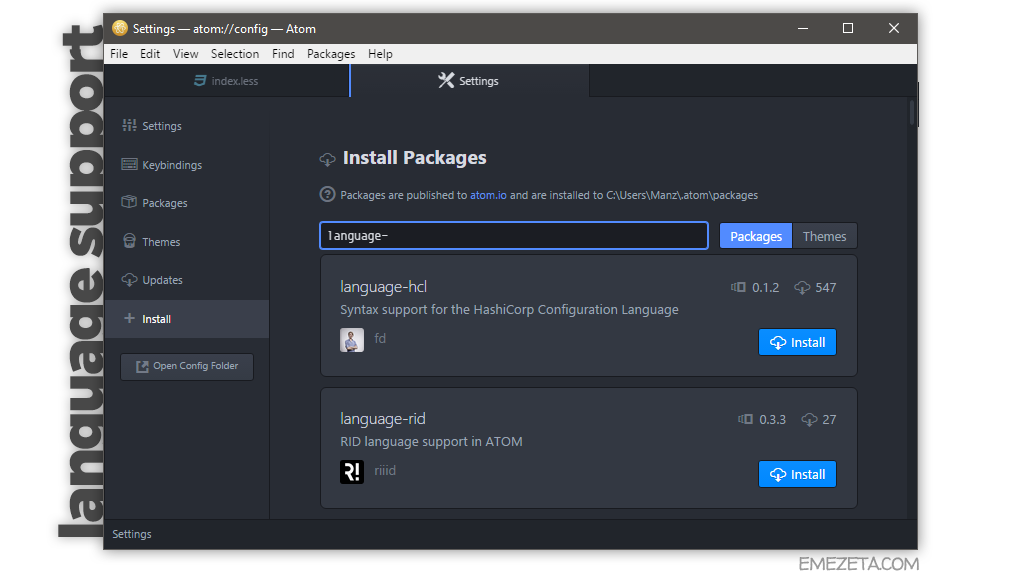Viewport: 1024px width, 584px height.
Task: Click the language-rid version icon
Action: coord(745,419)
